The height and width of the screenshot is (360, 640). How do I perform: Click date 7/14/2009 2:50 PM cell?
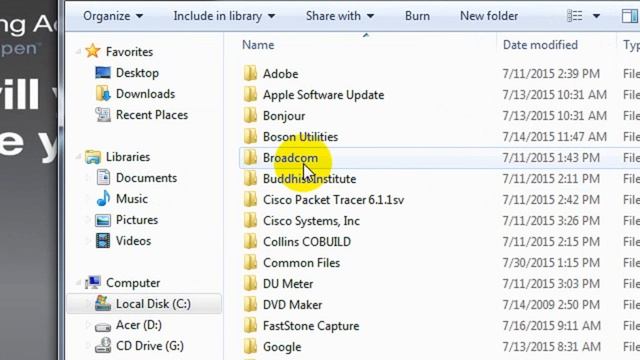[x=551, y=304]
